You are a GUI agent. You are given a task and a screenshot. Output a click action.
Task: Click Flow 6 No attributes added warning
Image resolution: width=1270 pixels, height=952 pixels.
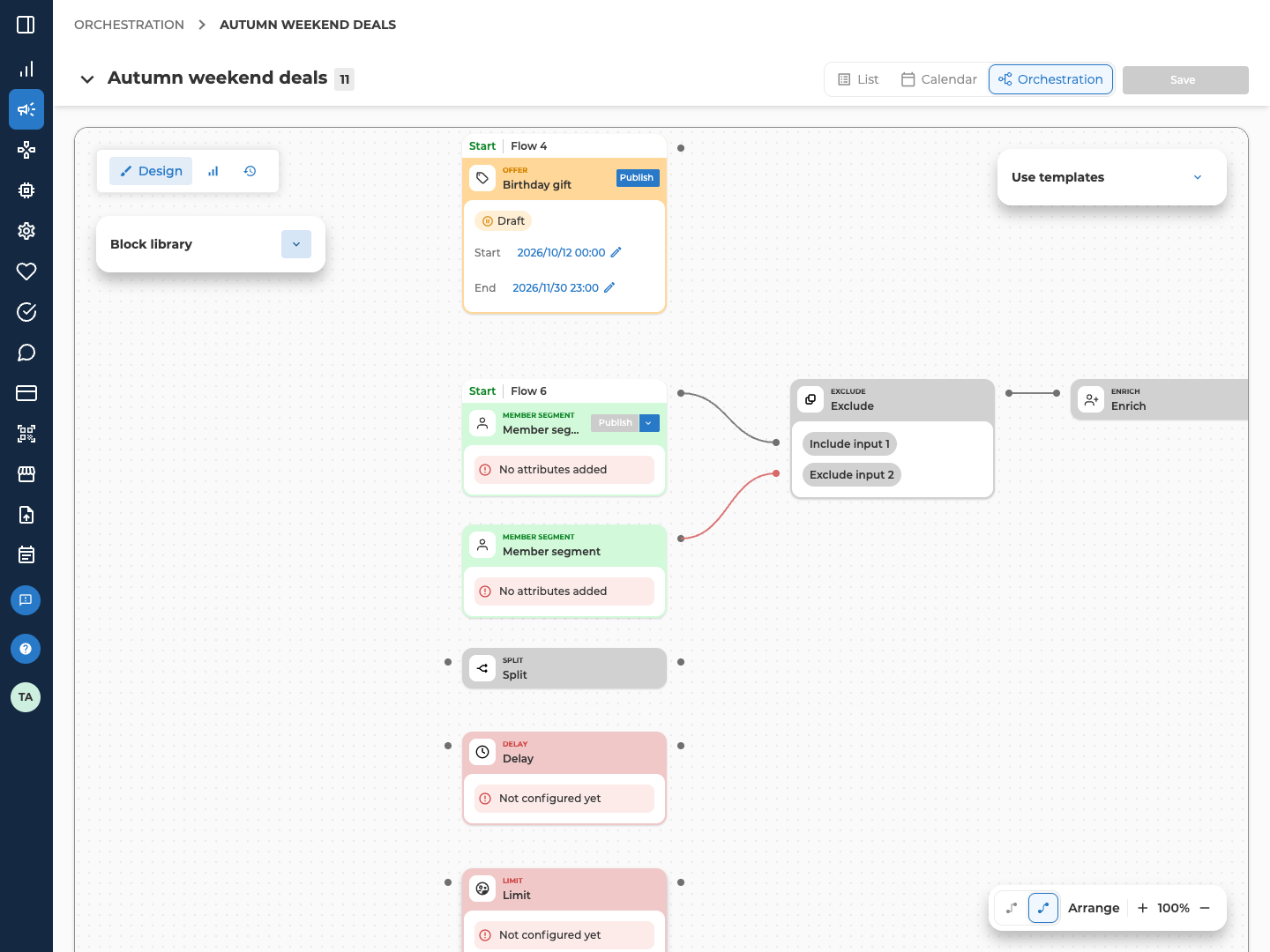tap(564, 470)
